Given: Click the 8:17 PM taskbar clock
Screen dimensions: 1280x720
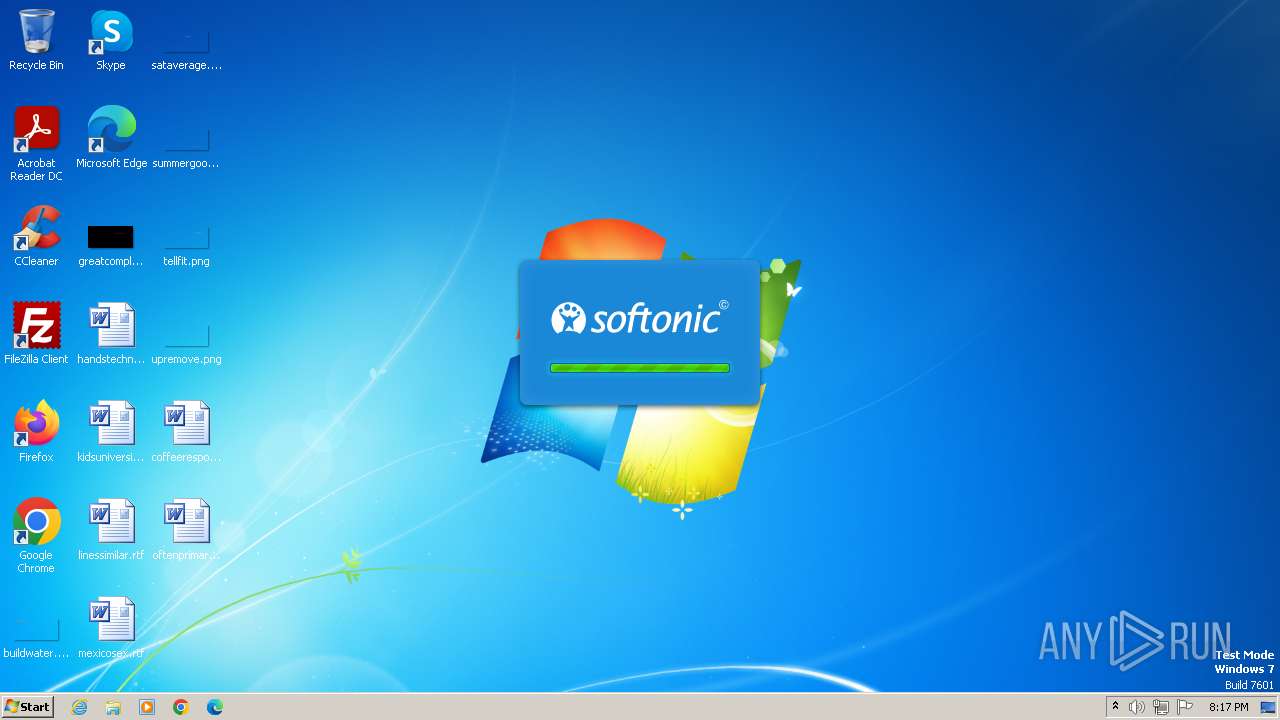Looking at the screenshot, I should click(x=1228, y=707).
